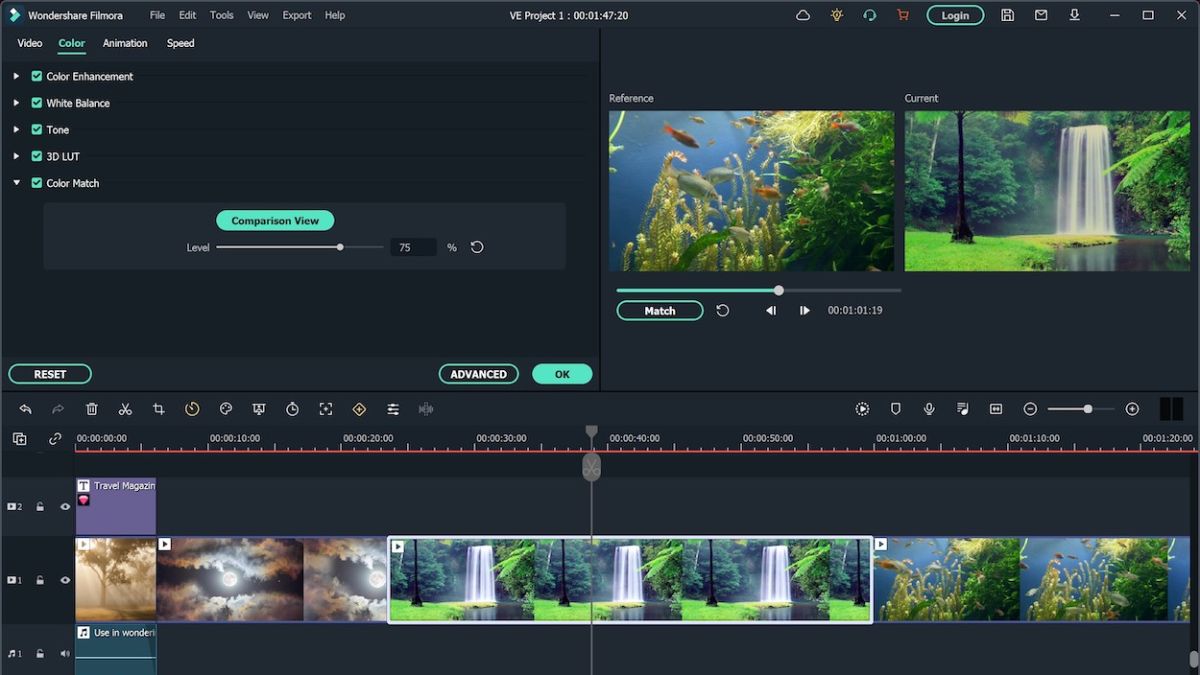Open the Speed tool (yellow circular icon)
Screen dimensions: 1200x675
pos(192,409)
